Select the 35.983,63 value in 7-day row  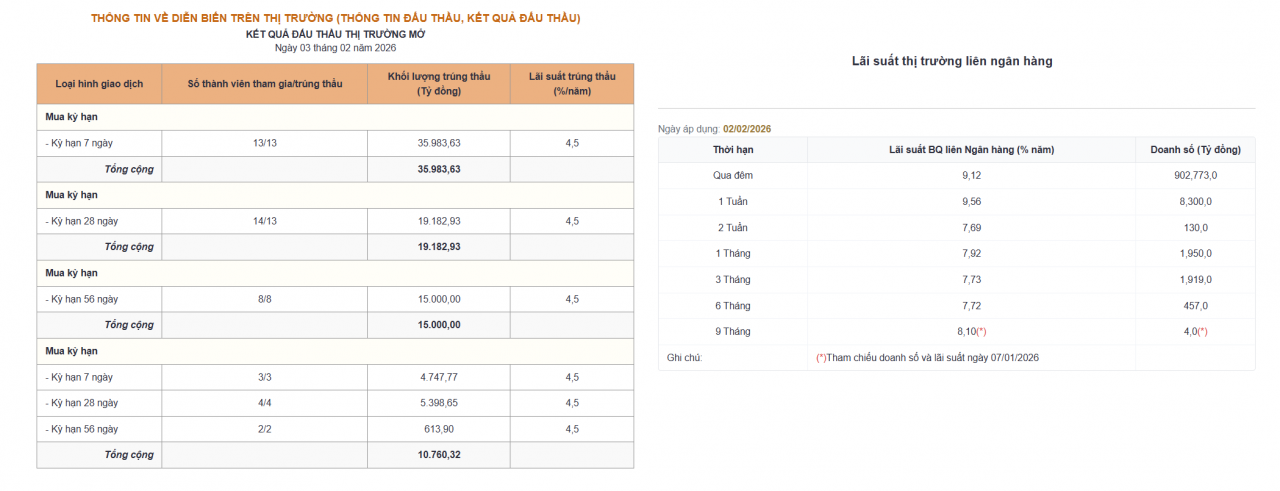point(438,143)
